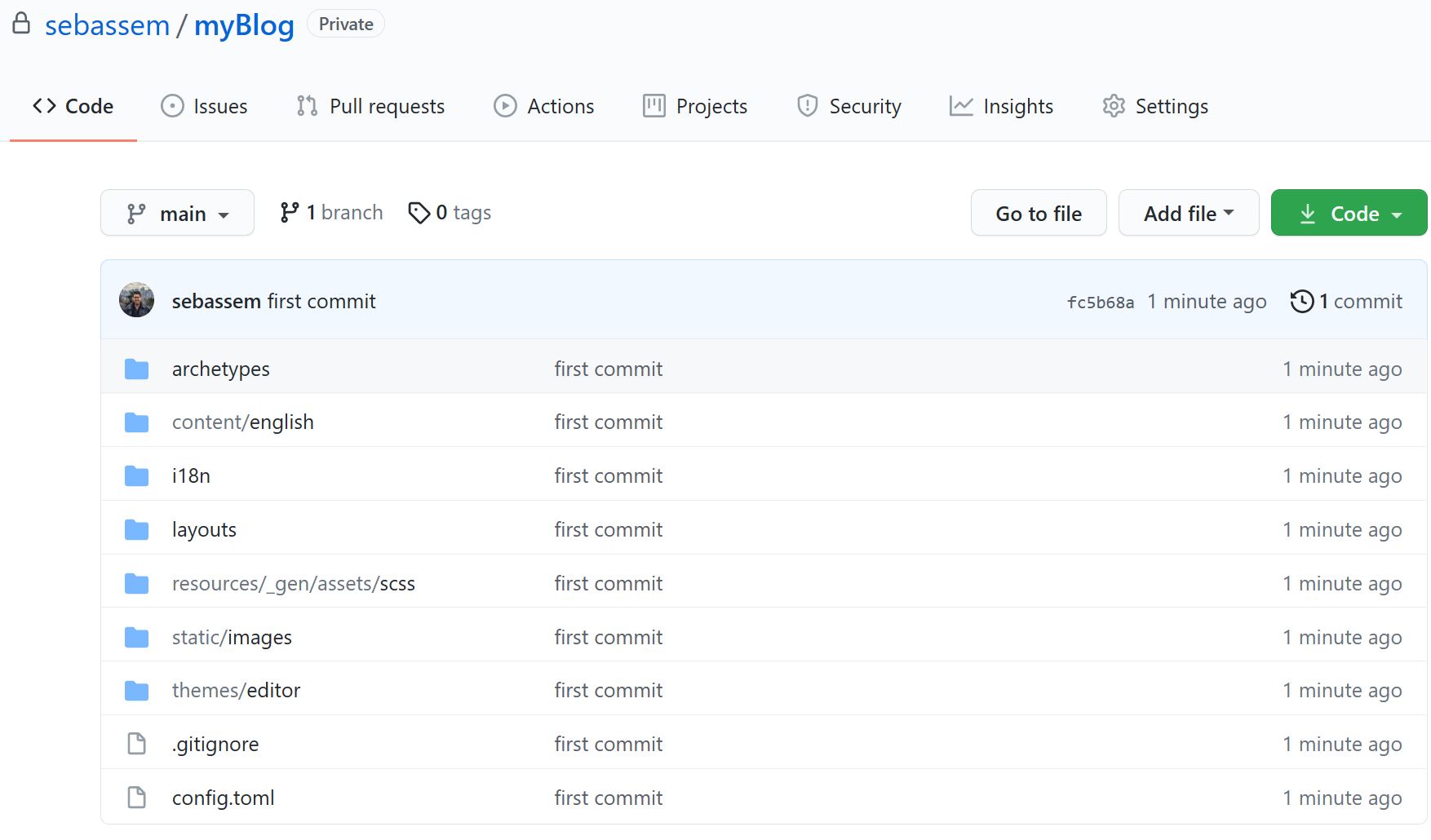Open the Projects tab
The height and width of the screenshot is (840, 1431).
pyautogui.click(x=694, y=106)
